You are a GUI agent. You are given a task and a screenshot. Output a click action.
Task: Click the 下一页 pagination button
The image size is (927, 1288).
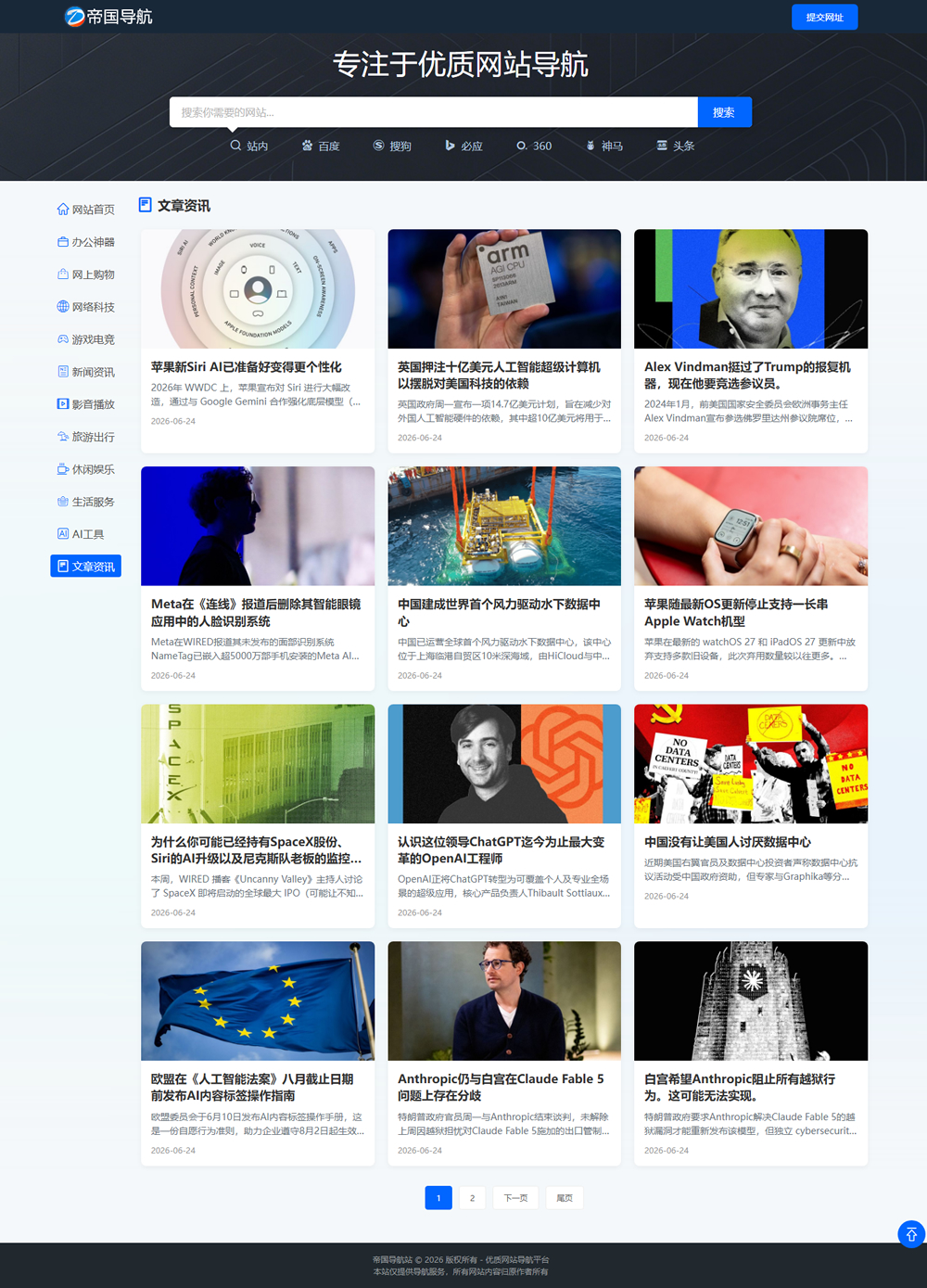click(x=515, y=1198)
